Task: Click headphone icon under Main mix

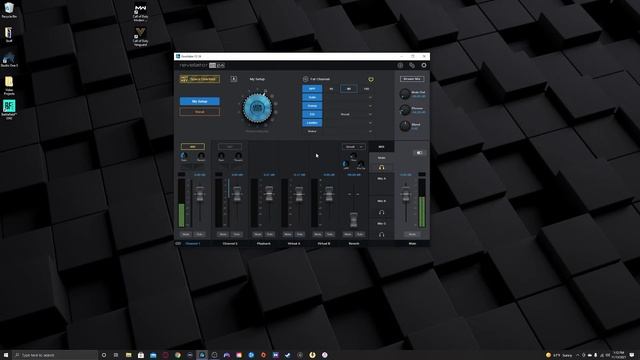Action: point(381,167)
